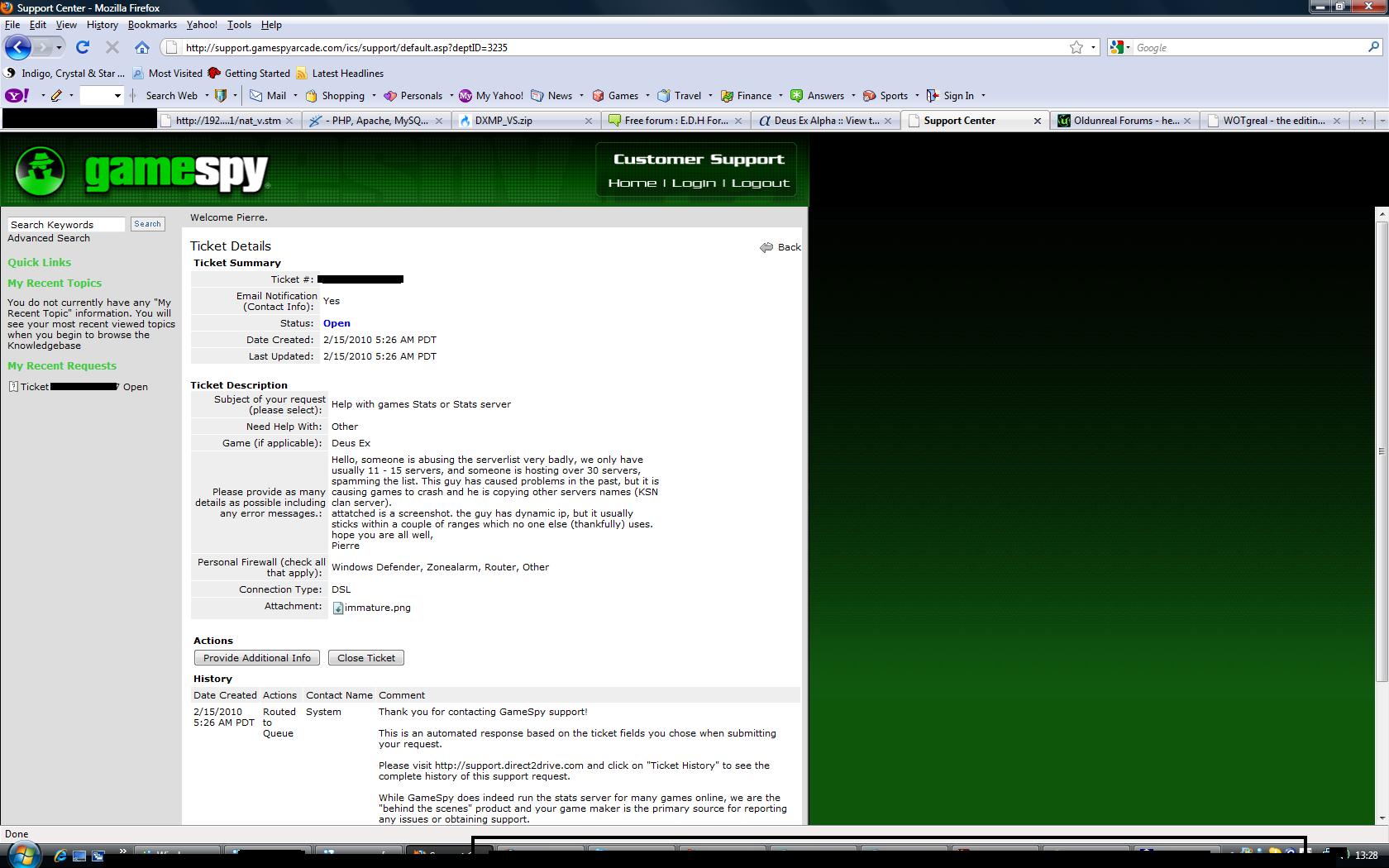
Task: Switch to the Deus Ex Alpha tab
Action: (x=825, y=121)
